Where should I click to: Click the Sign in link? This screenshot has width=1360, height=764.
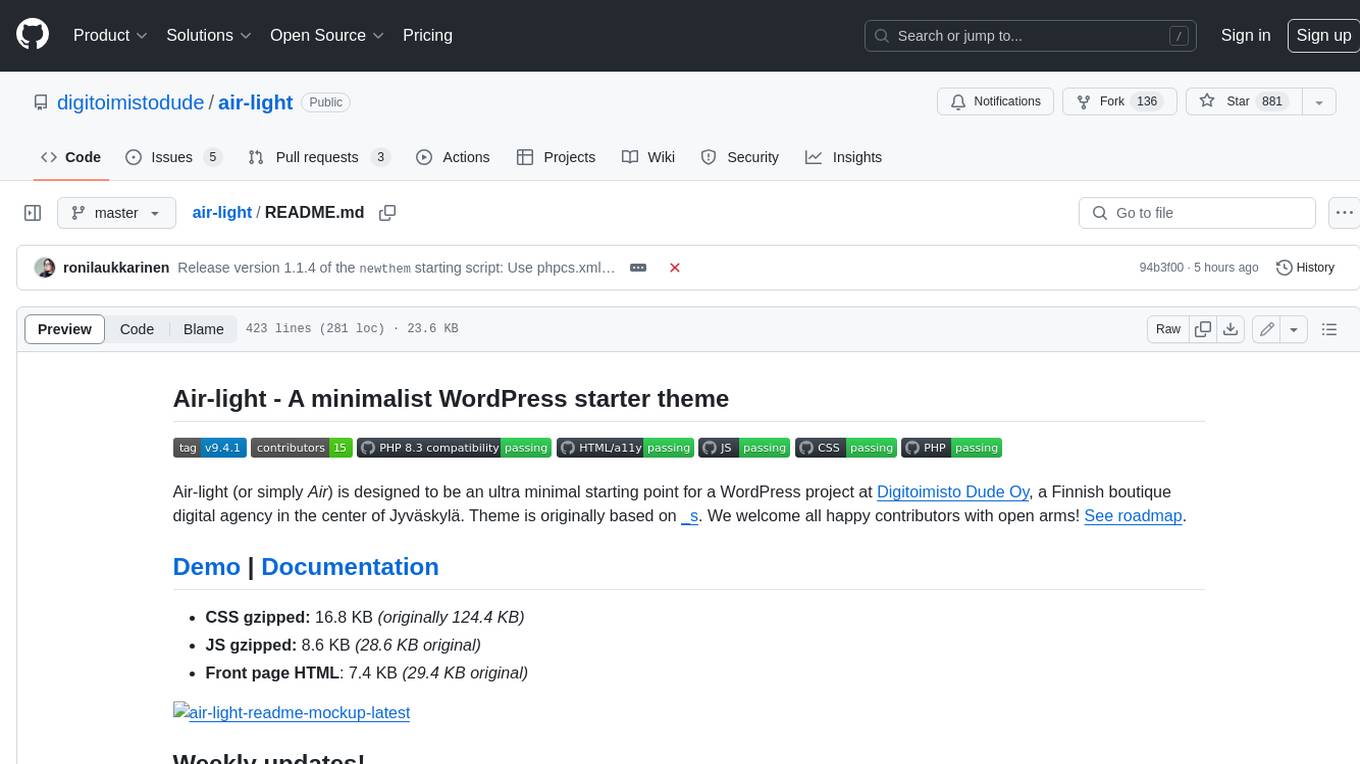click(x=1245, y=35)
